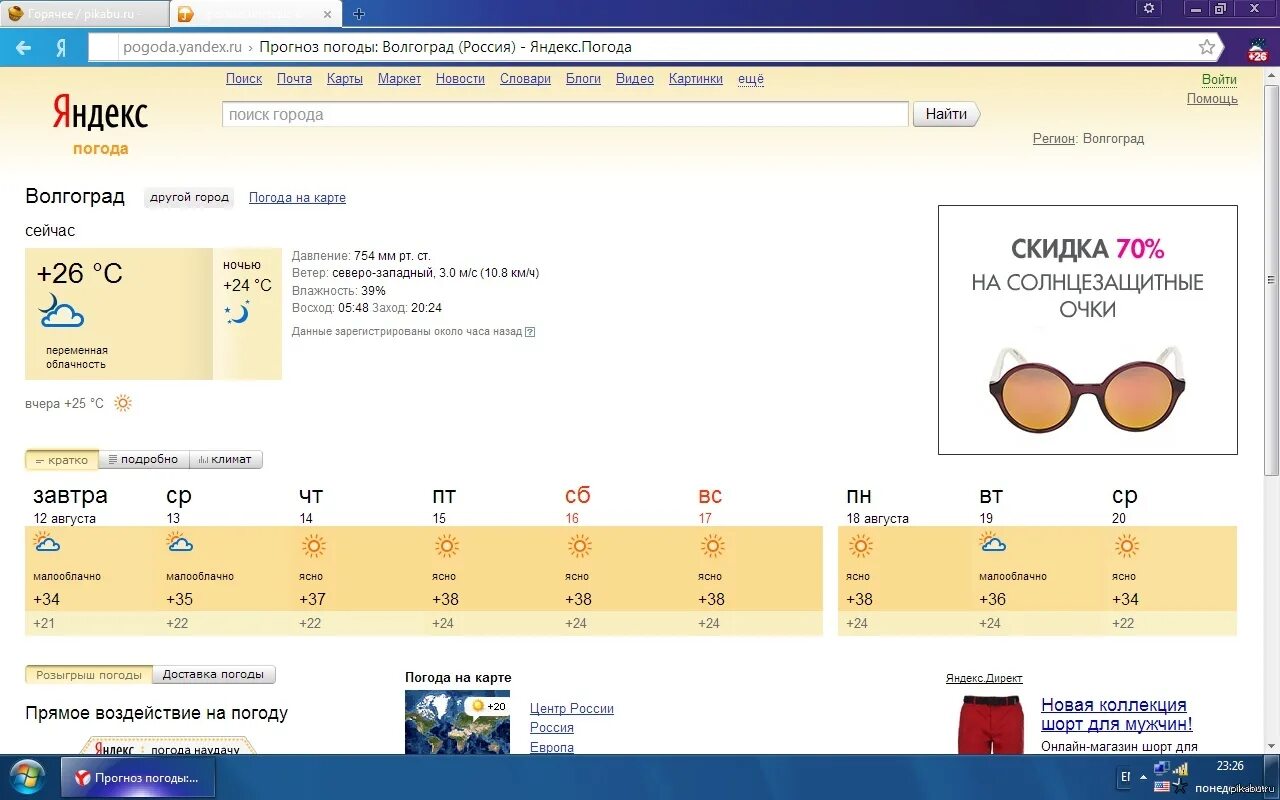Open the 'Помощь' help link
The image size is (1280, 800).
[x=1212, y=99]
